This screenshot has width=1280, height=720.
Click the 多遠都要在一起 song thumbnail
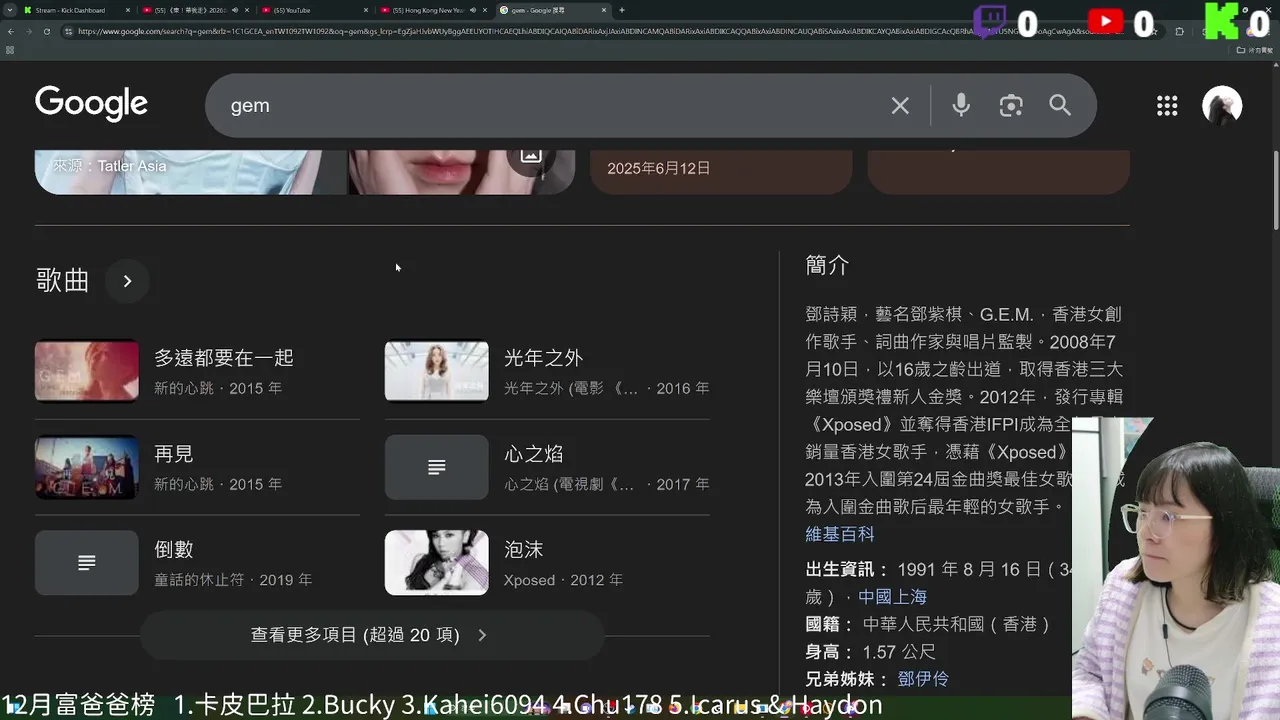tap(87, 371)
